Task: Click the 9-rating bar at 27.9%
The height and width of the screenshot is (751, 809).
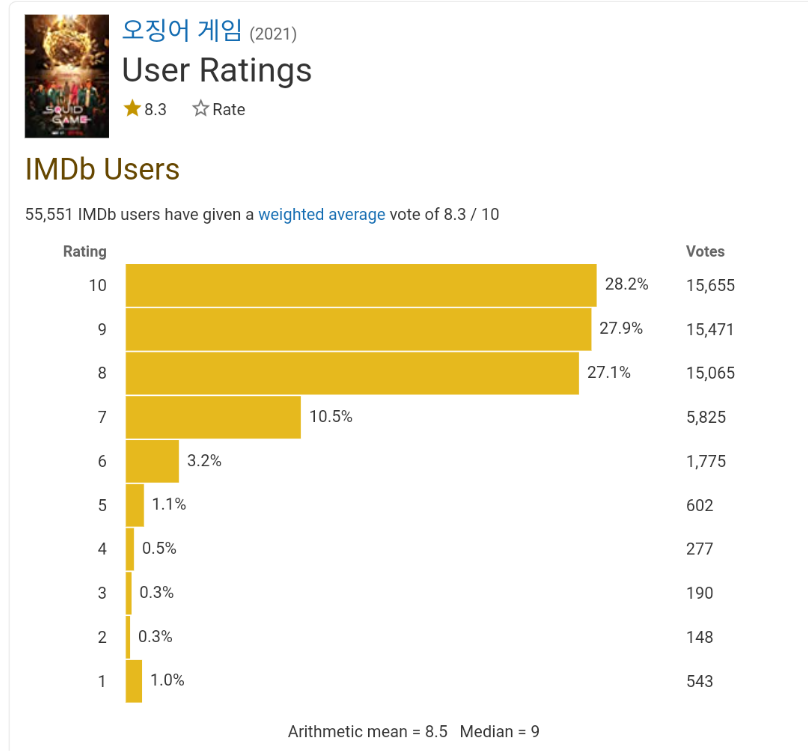Action: point(358,329)
